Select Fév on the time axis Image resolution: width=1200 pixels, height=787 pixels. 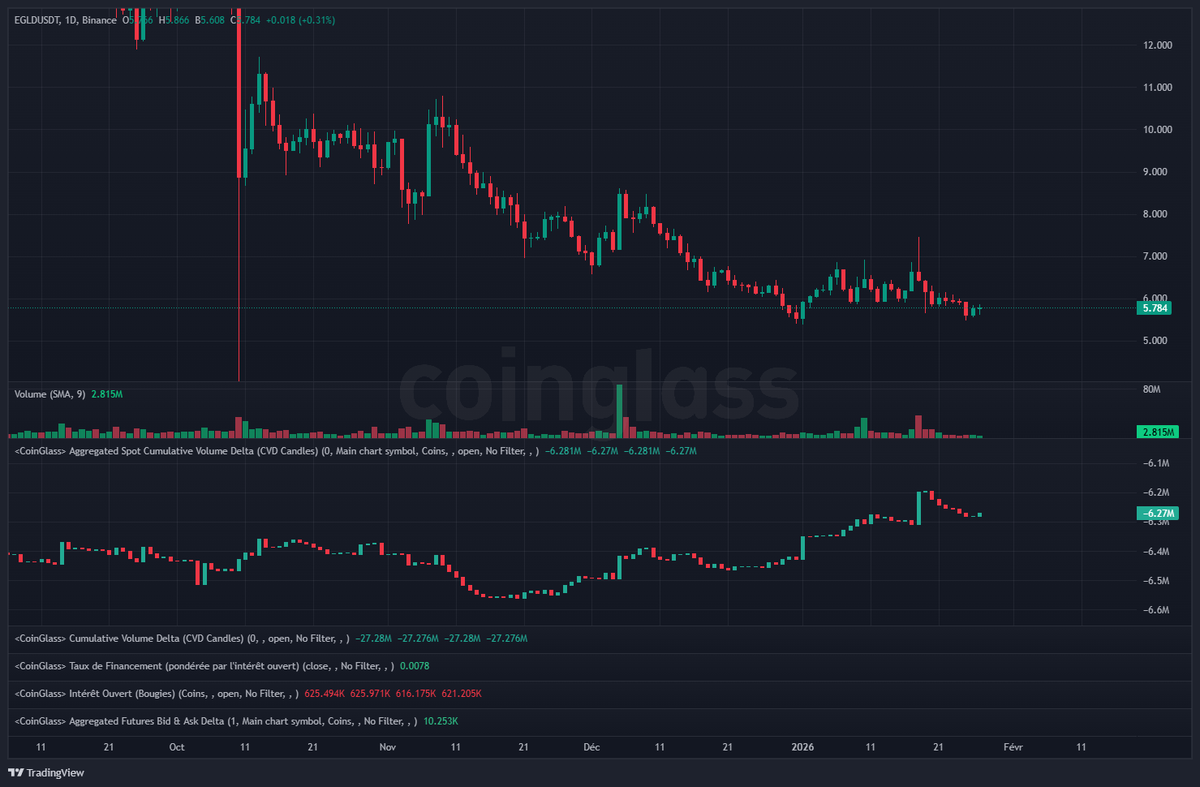(1013, 747)
